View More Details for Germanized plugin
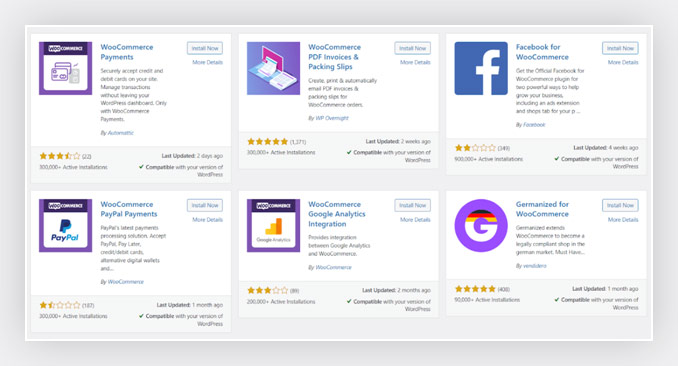The width and height of the screenshot is (678, 366). coord(623,220)
